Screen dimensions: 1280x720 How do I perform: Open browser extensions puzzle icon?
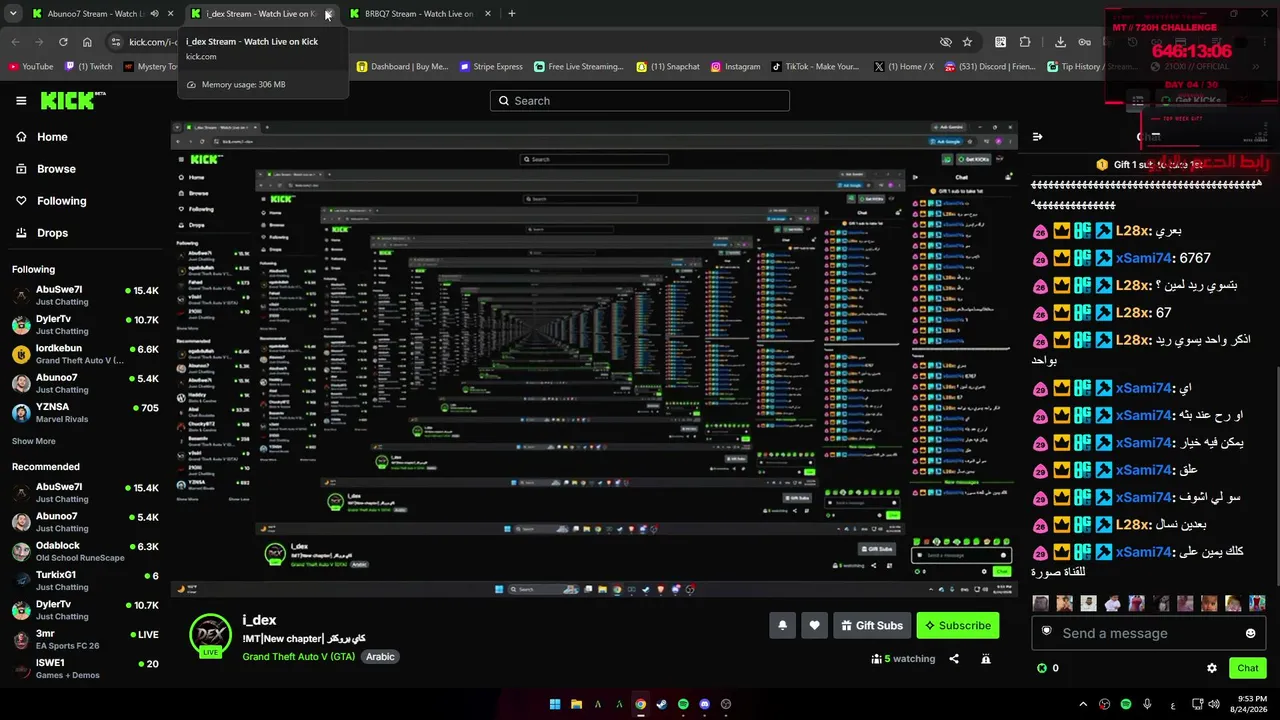(x=1025, y=42)
